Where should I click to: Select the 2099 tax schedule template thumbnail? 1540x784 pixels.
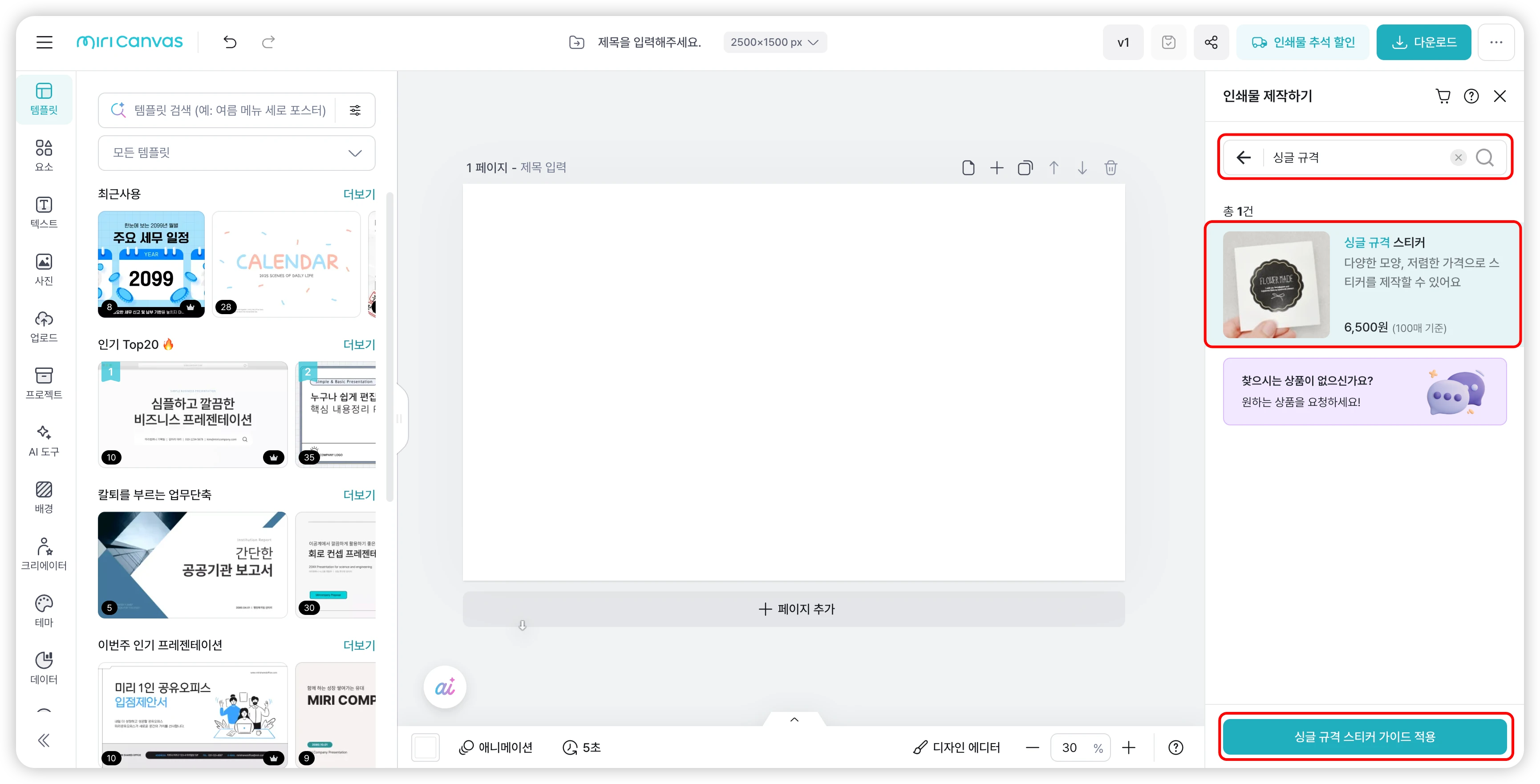(151, 263)
